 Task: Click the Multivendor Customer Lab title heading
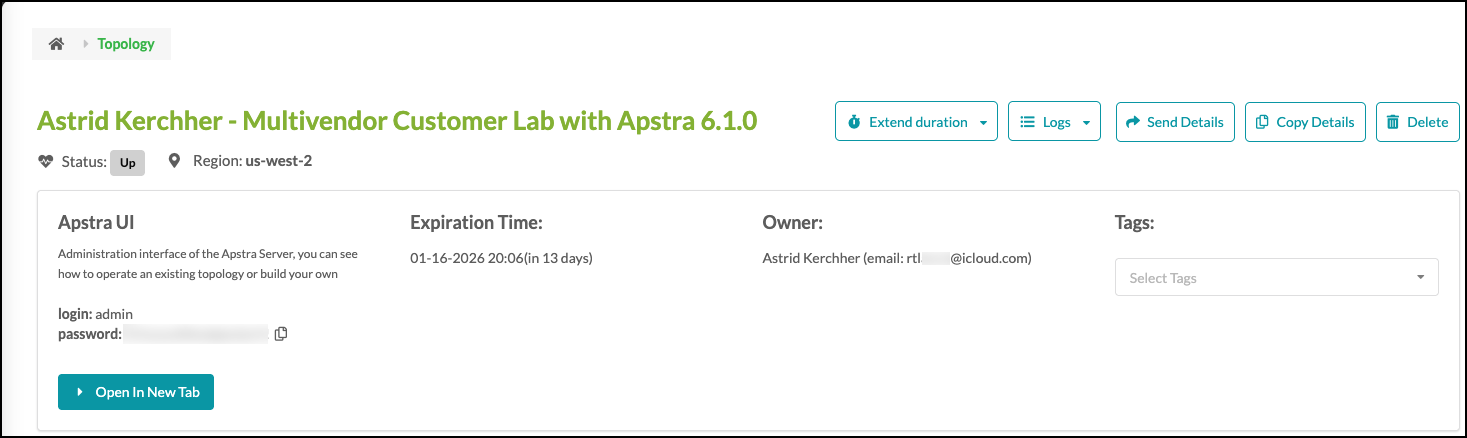(x=397, y=121)
